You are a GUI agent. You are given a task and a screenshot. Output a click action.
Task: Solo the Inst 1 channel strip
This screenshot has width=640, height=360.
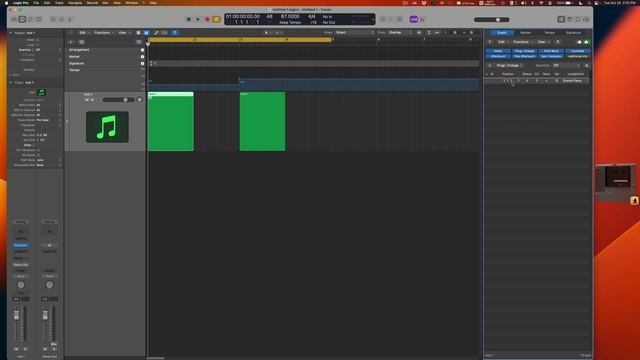click(x=25, y=349)
